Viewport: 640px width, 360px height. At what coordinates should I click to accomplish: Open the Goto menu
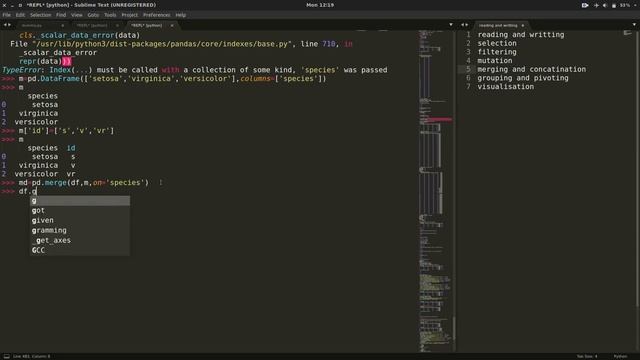point(93,15)
